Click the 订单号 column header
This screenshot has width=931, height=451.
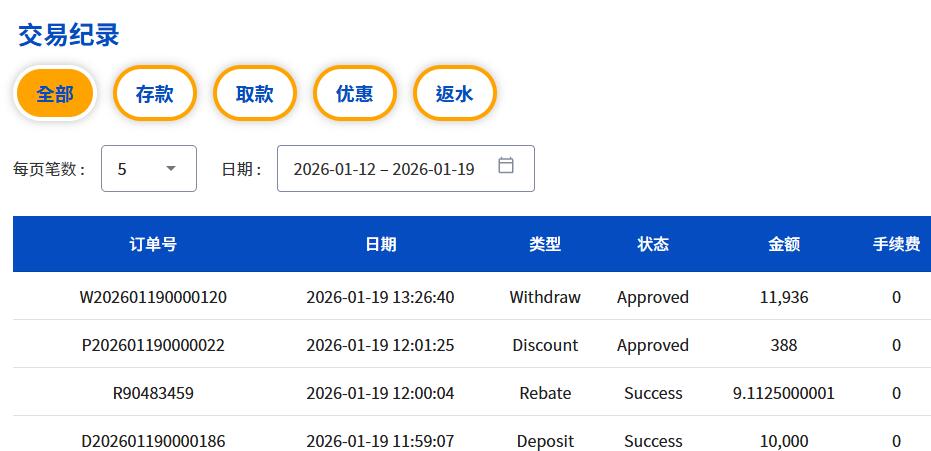[x=153, y=244]
